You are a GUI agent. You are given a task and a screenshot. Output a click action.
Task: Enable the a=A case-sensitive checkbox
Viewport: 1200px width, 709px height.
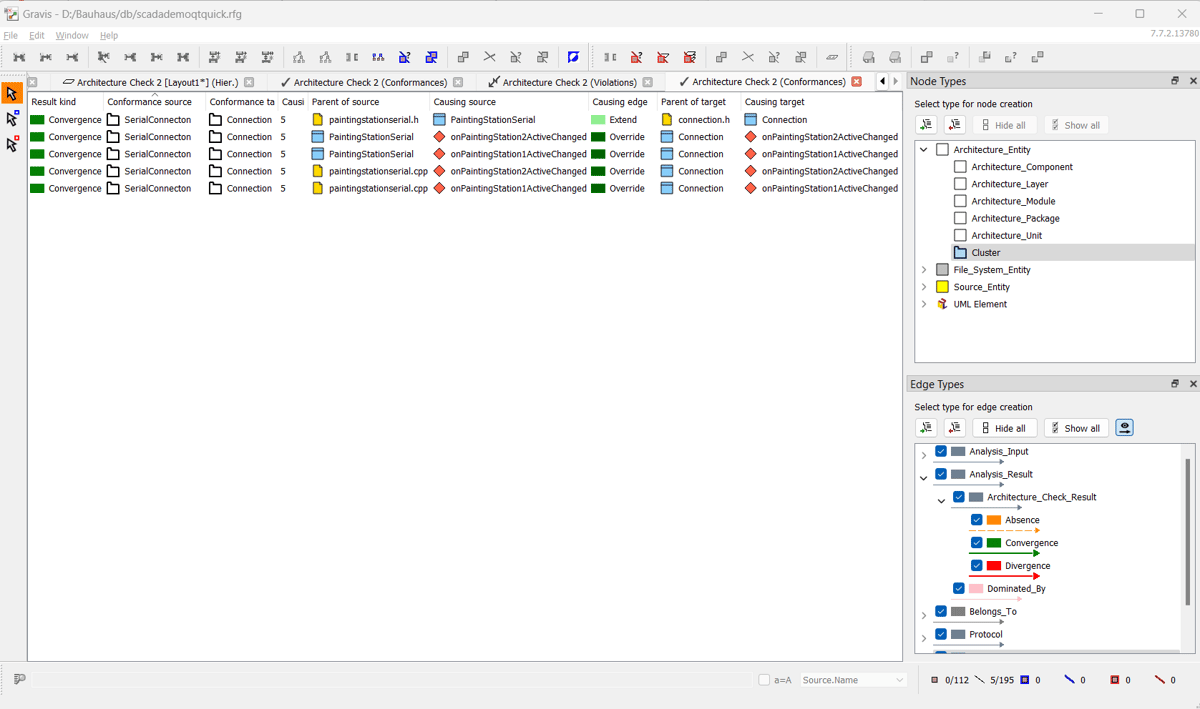(764, 680)
